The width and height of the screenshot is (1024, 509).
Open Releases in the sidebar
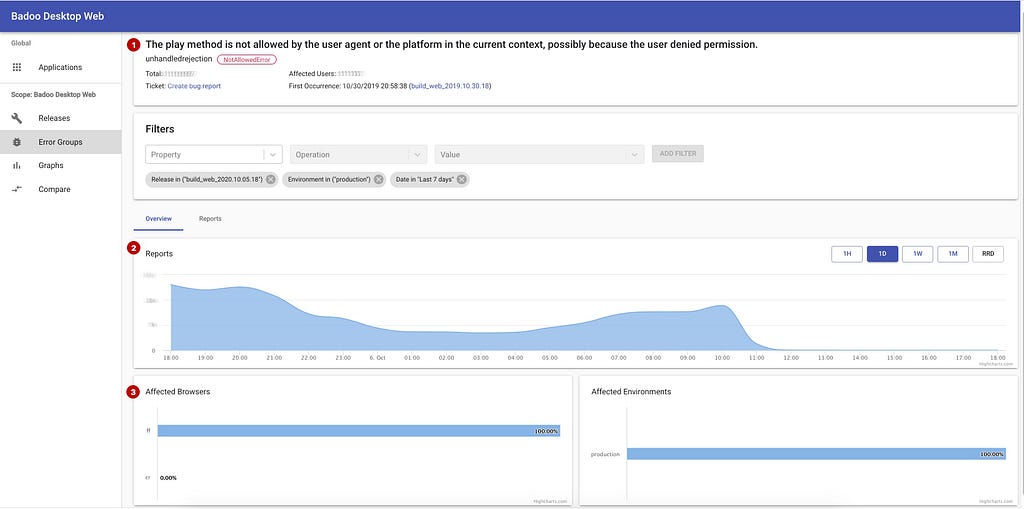click(x=60, y=118)
